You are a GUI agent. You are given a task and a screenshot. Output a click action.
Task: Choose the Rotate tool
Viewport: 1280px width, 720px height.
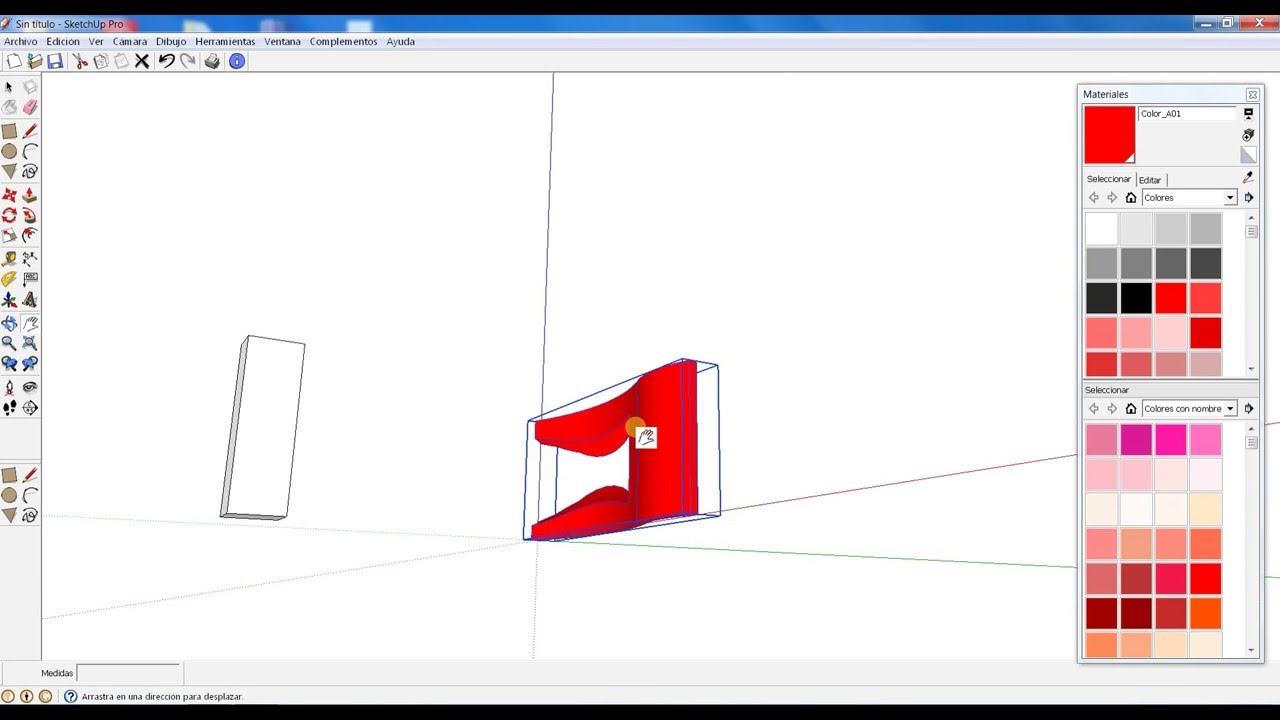[x=9, y=215]
